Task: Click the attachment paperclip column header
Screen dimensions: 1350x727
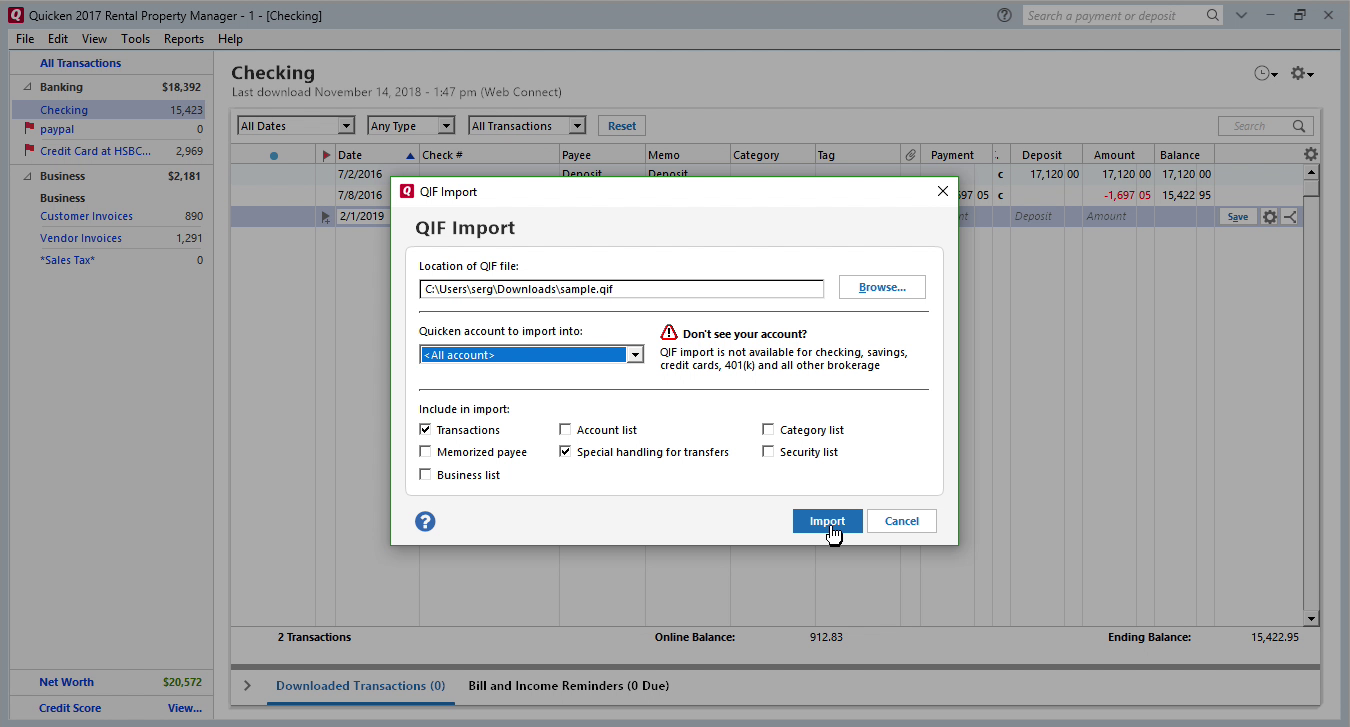Action: coord(910,155)
